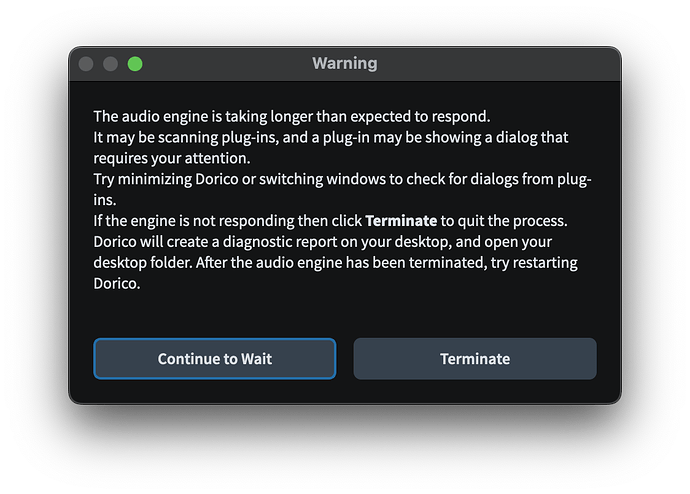690x494 pixels.
Task: Click the line 'The audio engine is taking longer'
Action: (x=293, y=116)
